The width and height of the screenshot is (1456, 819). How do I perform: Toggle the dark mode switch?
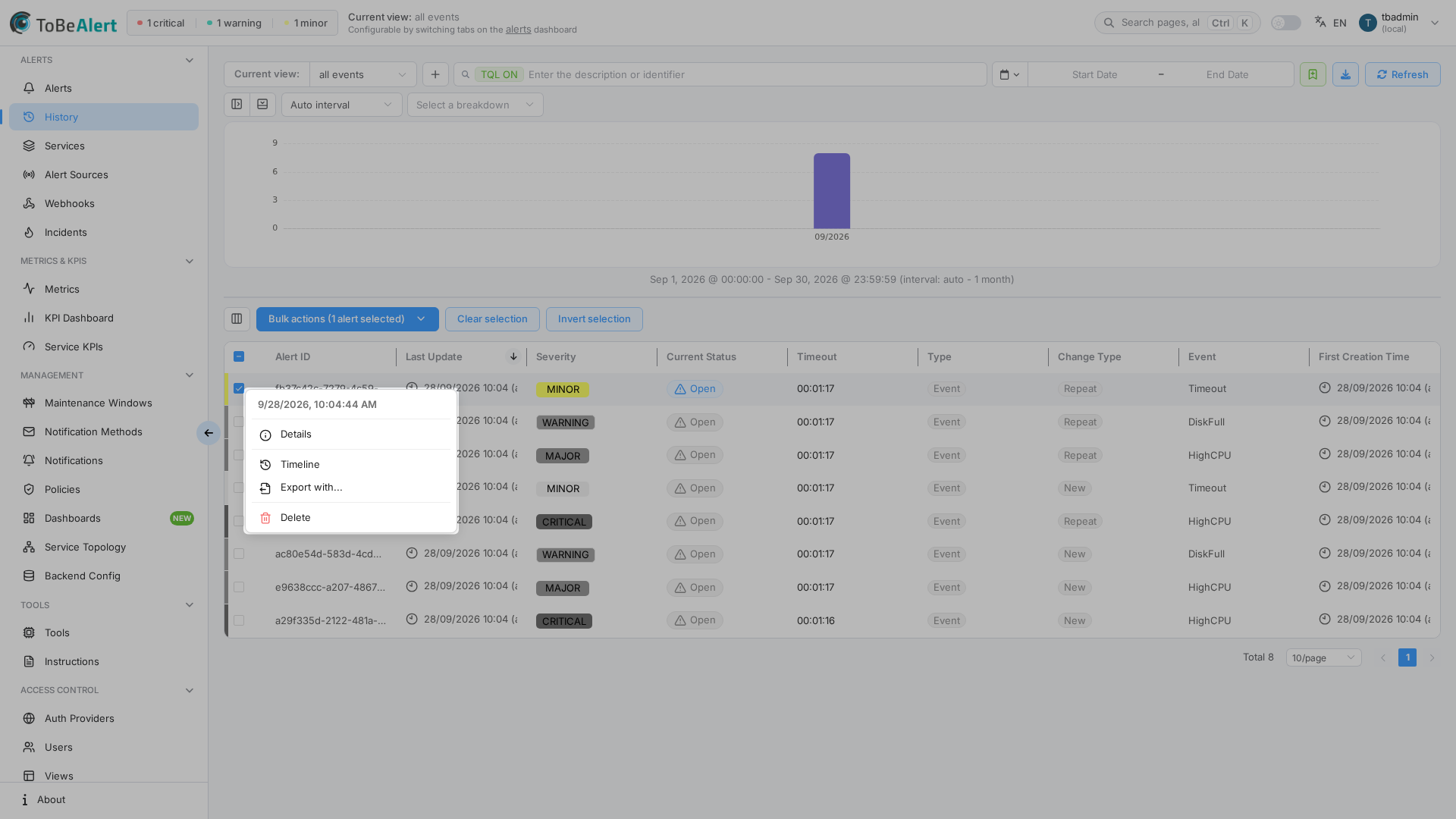[x=1286, y=23]
